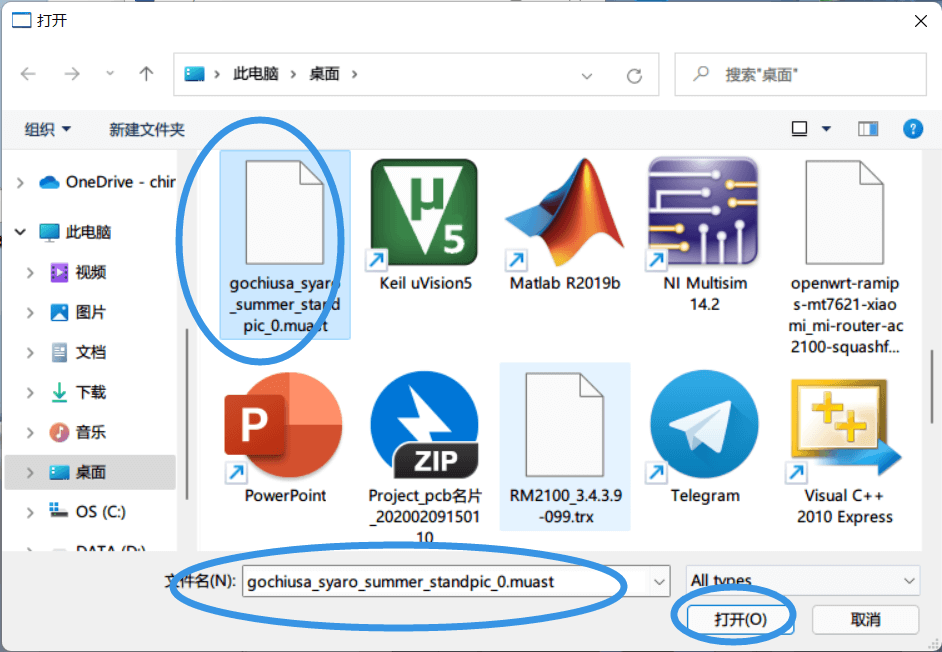Expand the OS (C:) tree node

30,512
